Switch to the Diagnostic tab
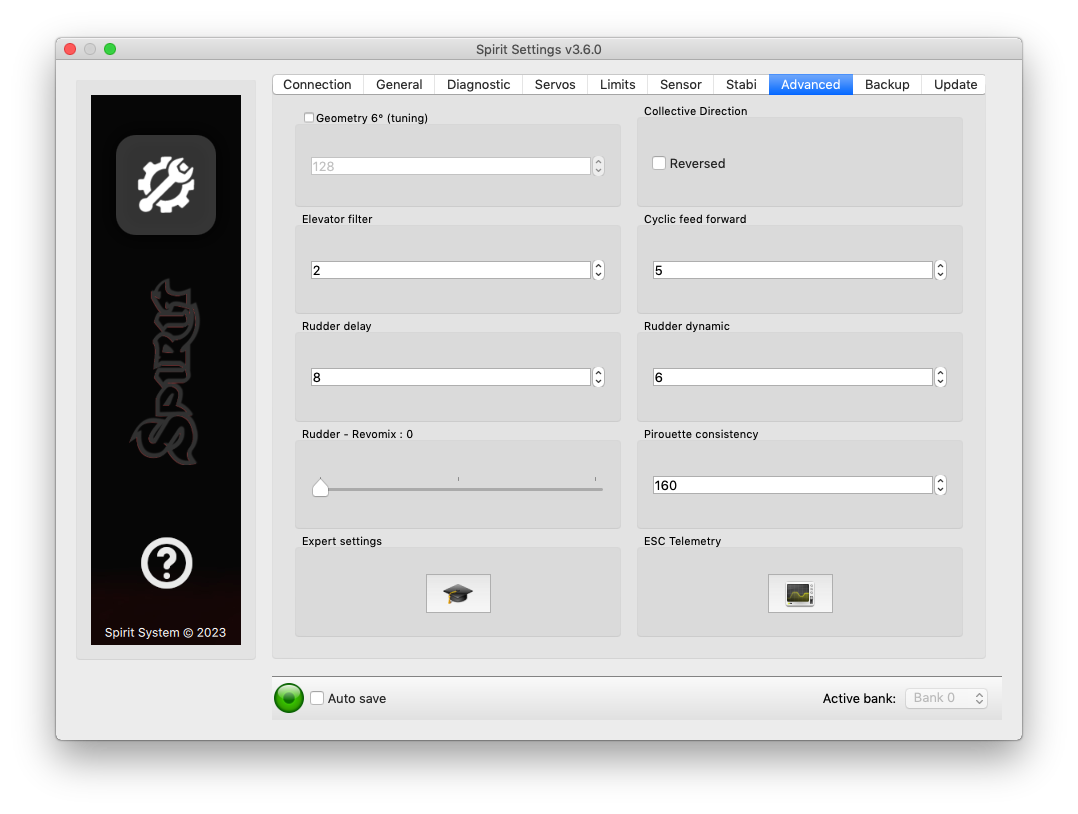Image resolution: width=1078 pixels, height=814 pixels. [x=478, y=85]
